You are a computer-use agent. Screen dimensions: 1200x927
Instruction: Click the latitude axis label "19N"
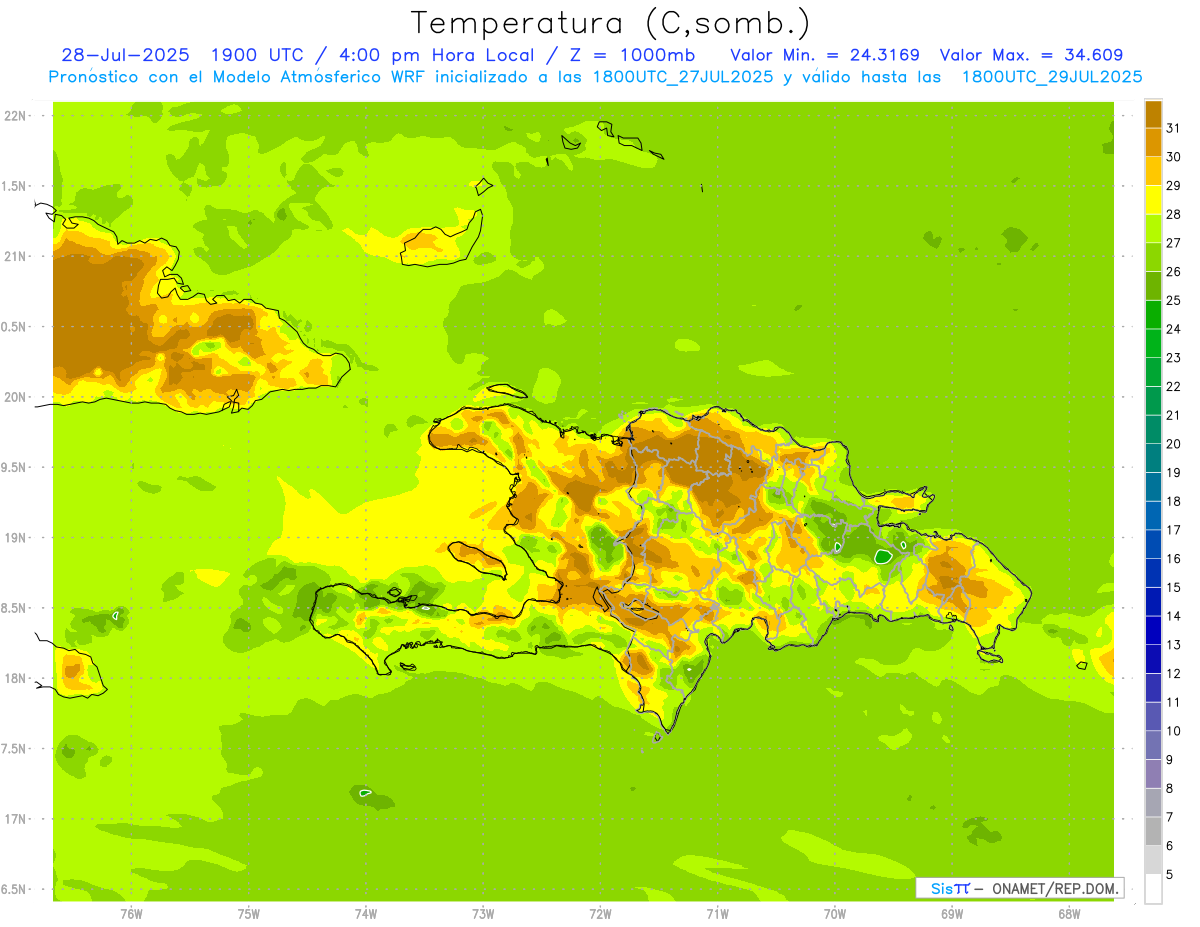pos(17,538)
